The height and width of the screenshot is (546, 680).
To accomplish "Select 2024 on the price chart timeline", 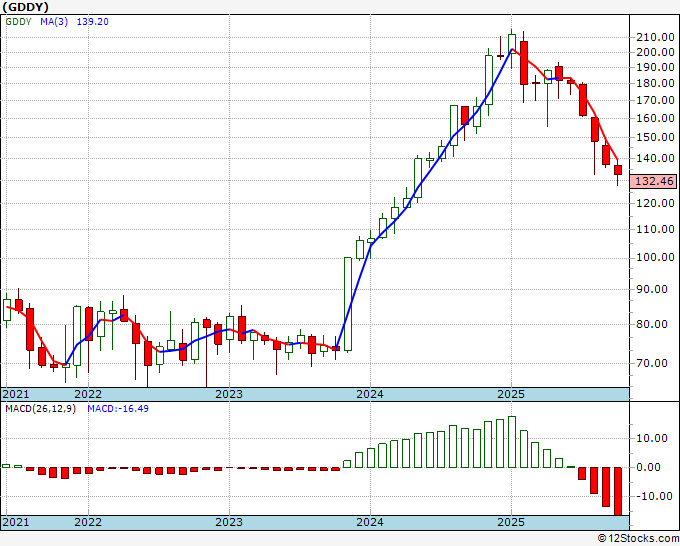I will coord(370,394).
